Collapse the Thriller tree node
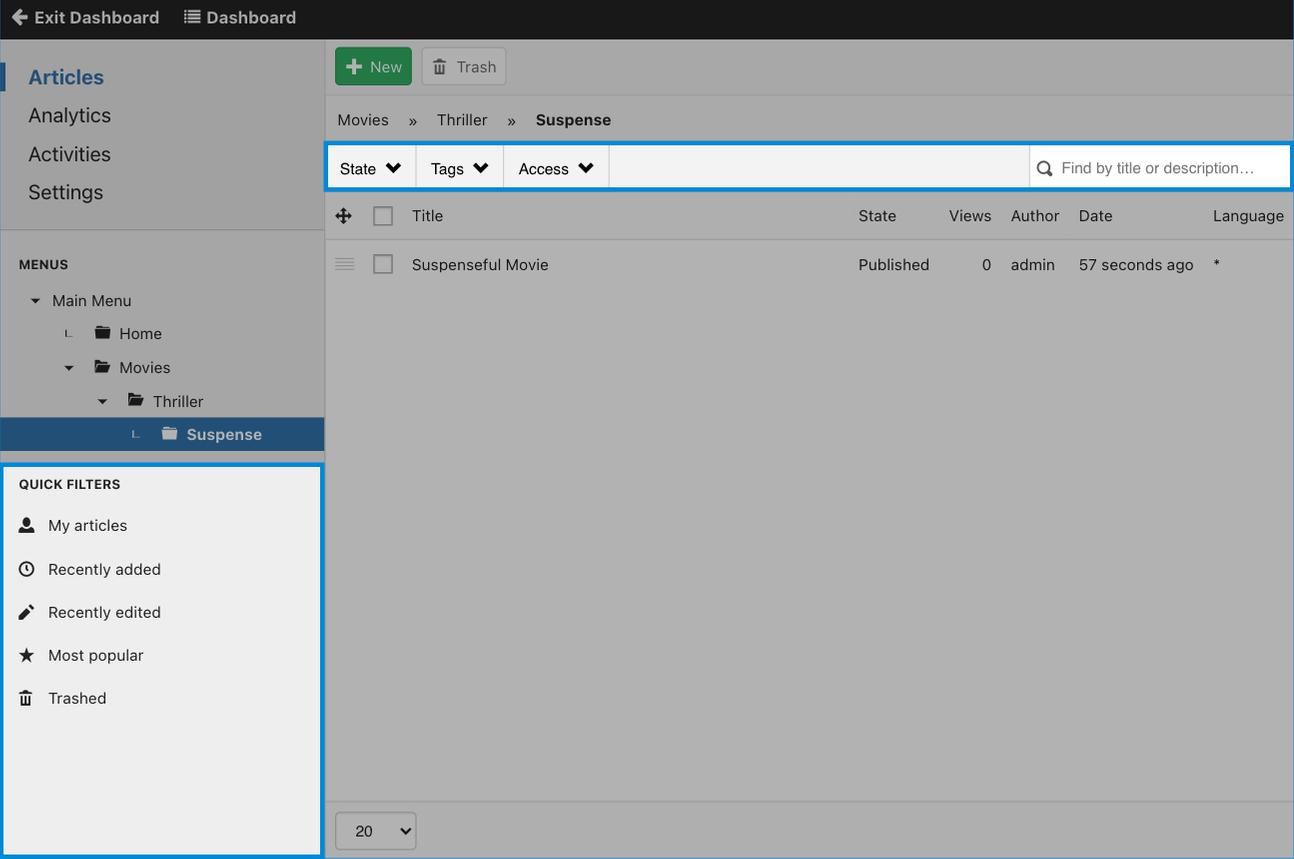 tap(102, 401)
